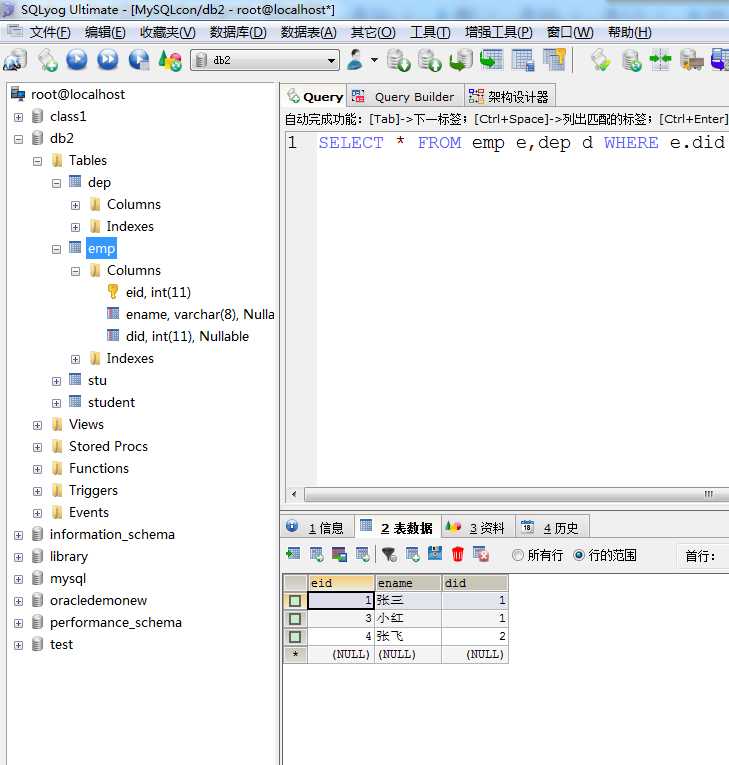Click the table export icon with green arrow
Viewport: 729px width, 765px height.
(x=491, y=60)
